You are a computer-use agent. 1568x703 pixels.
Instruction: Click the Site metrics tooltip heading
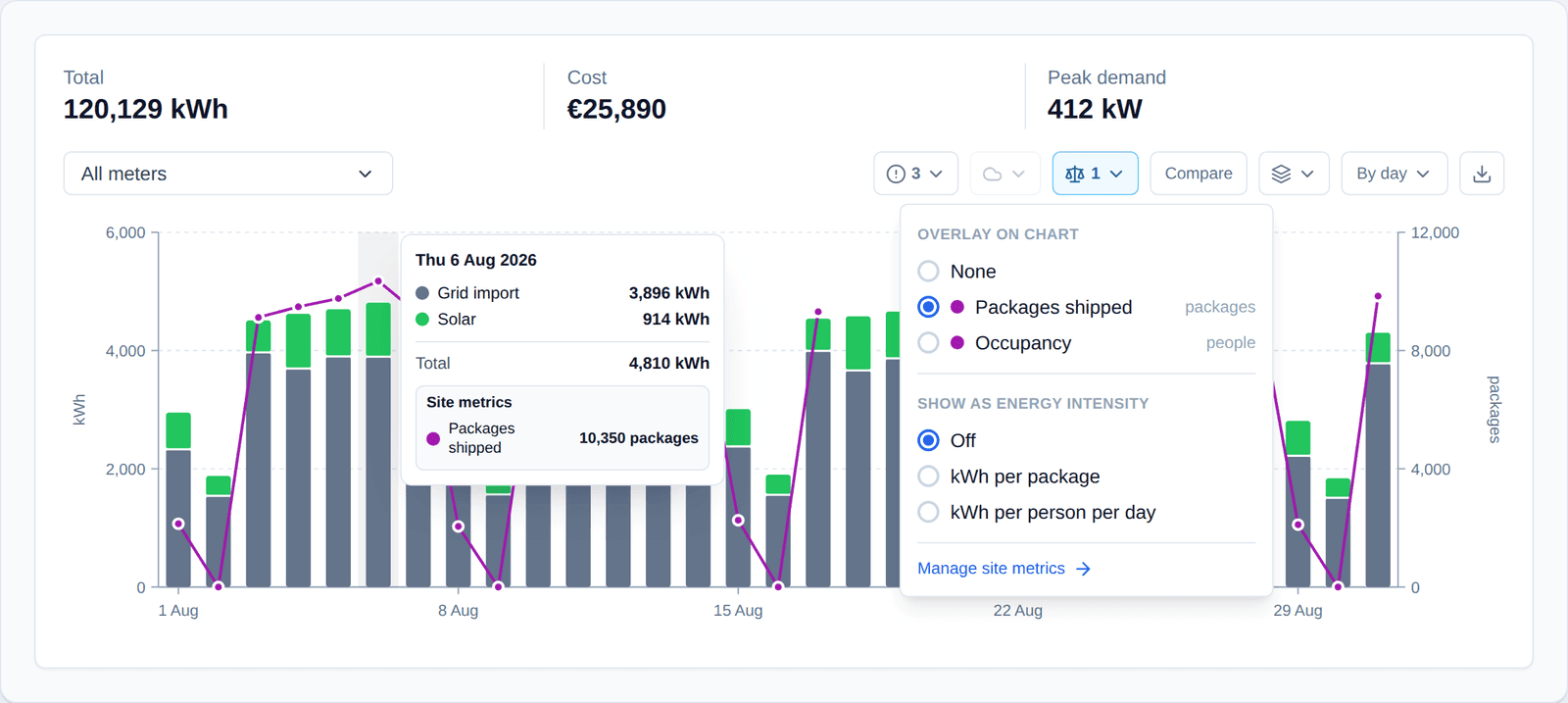[x=469, y=402]
